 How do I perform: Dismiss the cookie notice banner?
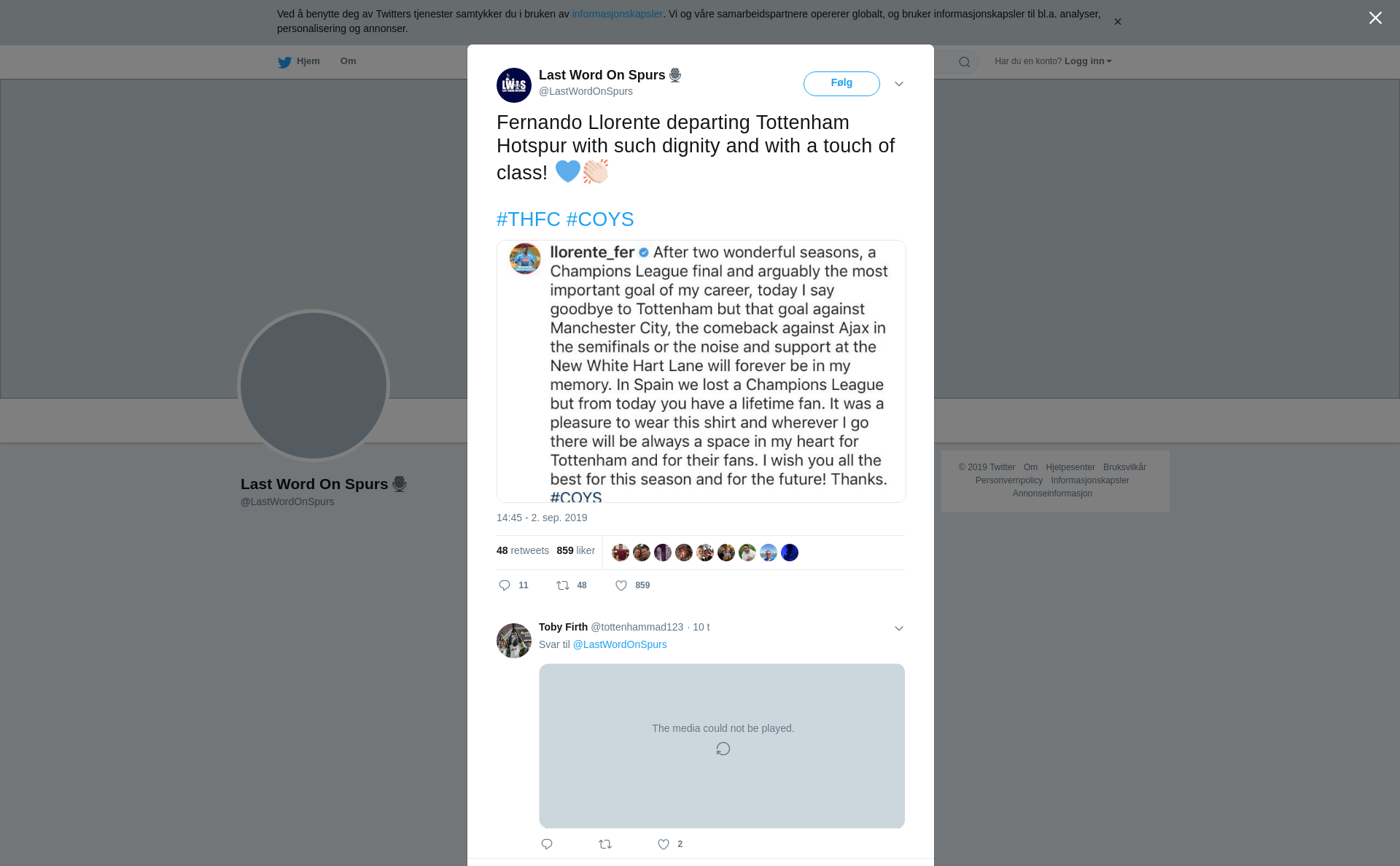click(x=1117, y=22)
